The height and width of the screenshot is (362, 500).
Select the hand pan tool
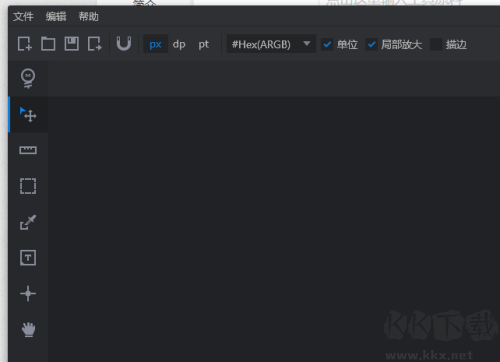coord(28,329)
